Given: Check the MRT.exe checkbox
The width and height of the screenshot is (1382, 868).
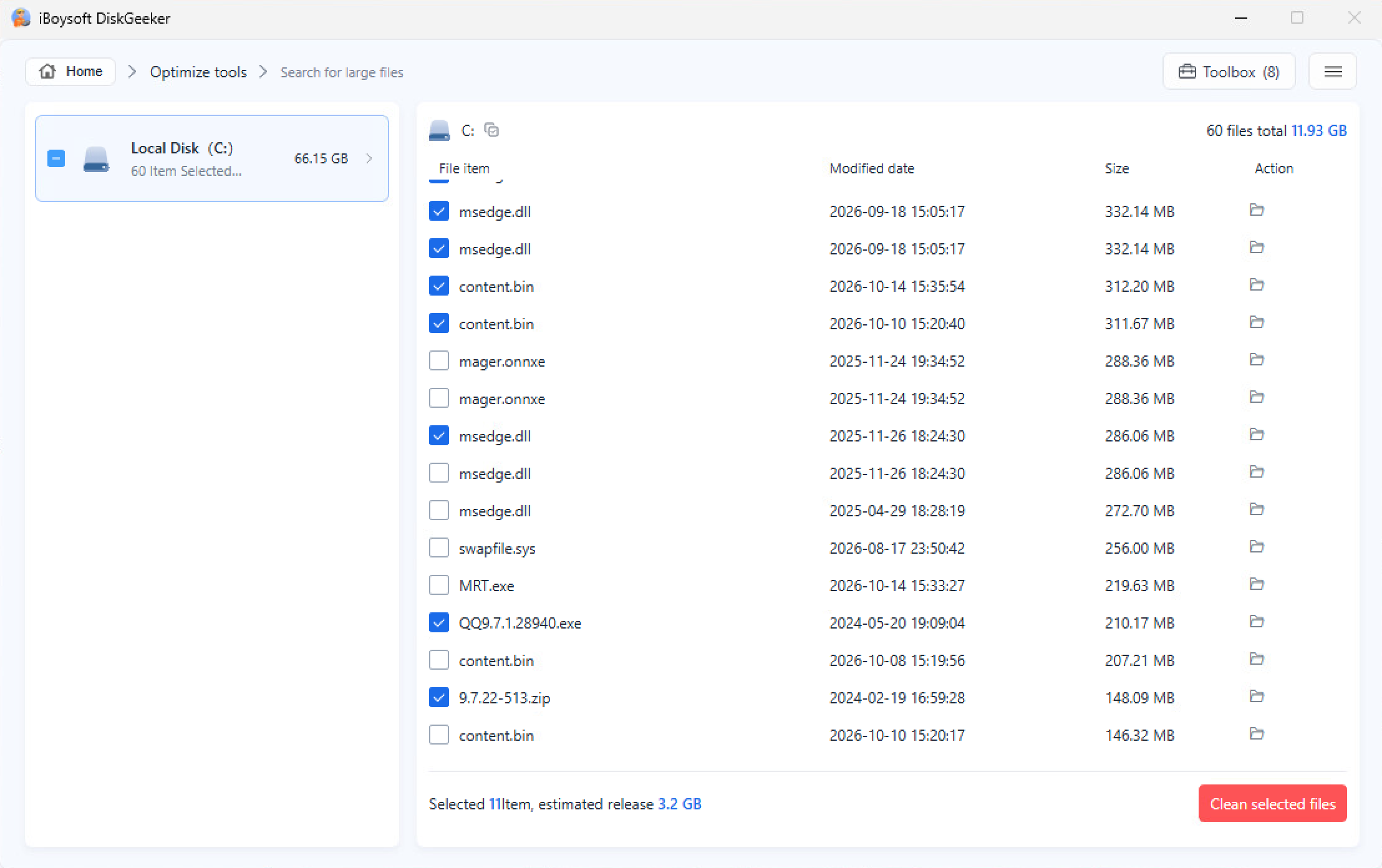Looking at the screenshot, I should (x=439, y=586).
